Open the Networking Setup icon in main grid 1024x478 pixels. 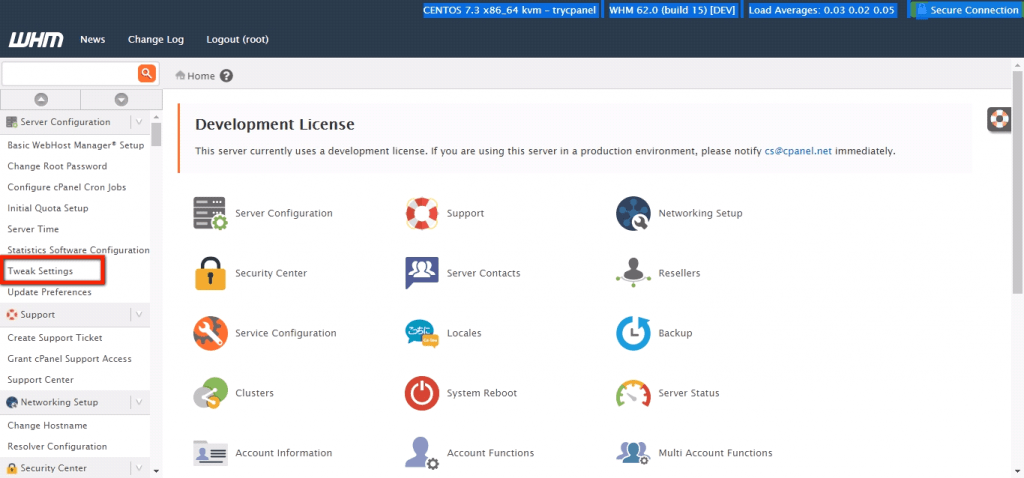(x=633, y=214)
